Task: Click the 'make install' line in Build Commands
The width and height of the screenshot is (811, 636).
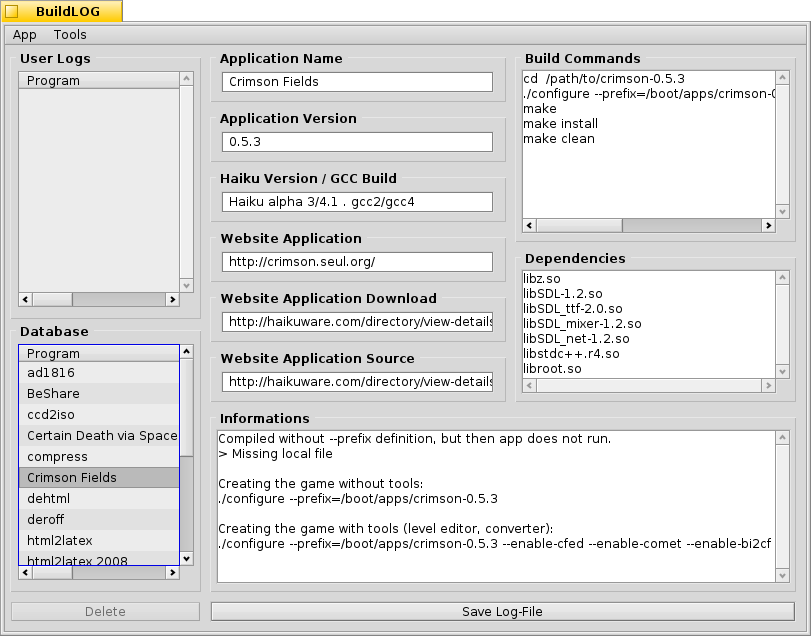Action: 561,124
